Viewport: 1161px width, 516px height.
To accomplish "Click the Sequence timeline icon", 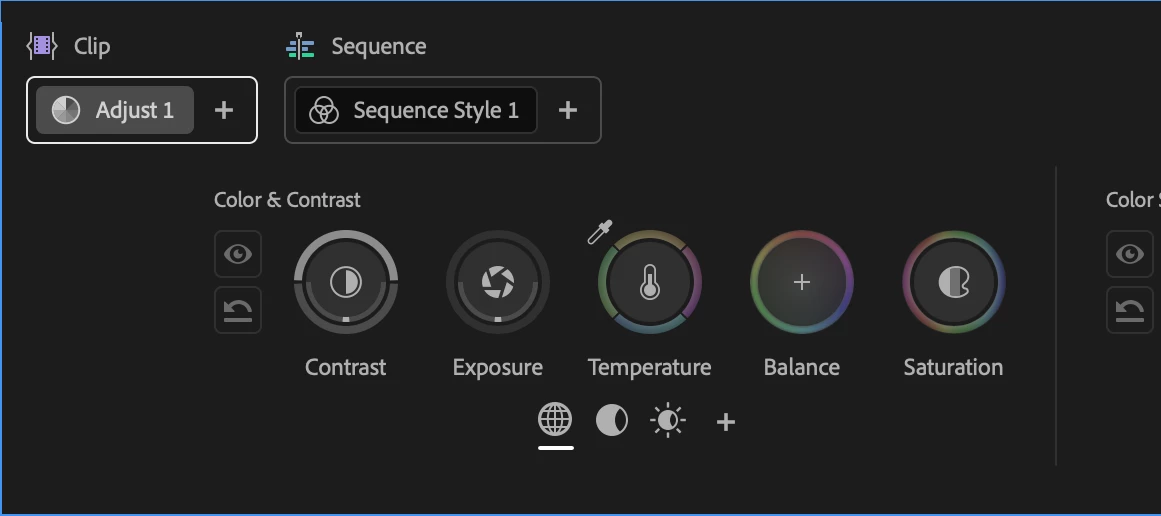I will pyautogui.click(x=300, y=46).
